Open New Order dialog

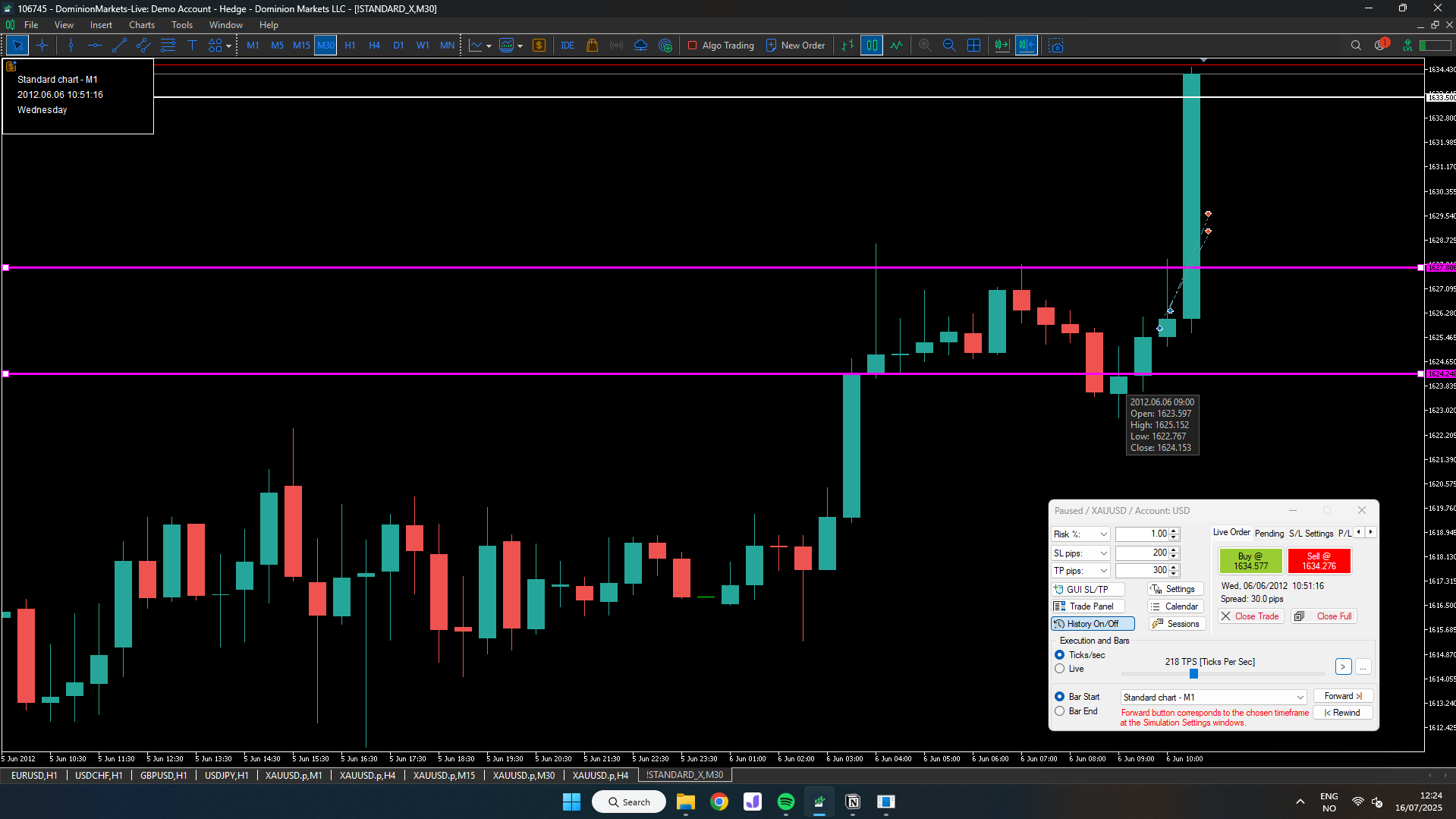click(x=795, y=46)
